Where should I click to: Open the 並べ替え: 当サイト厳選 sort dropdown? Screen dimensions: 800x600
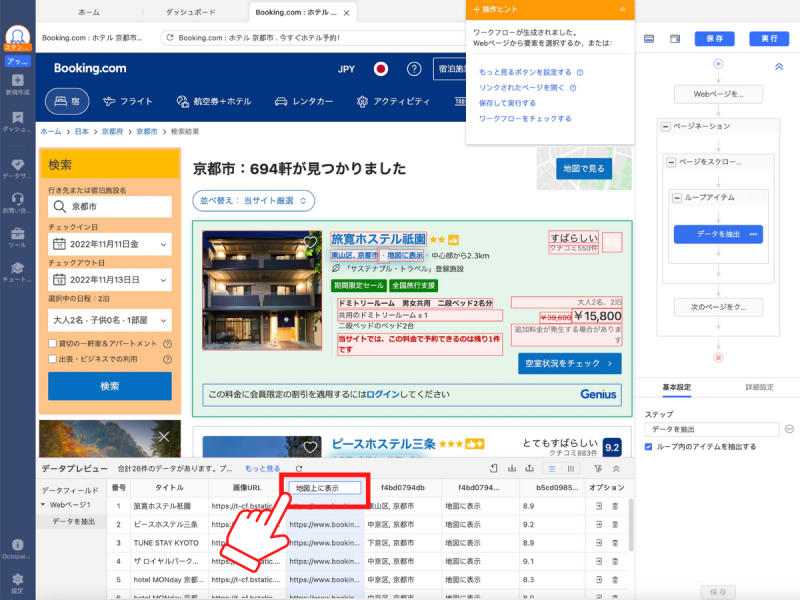(254, 201)
